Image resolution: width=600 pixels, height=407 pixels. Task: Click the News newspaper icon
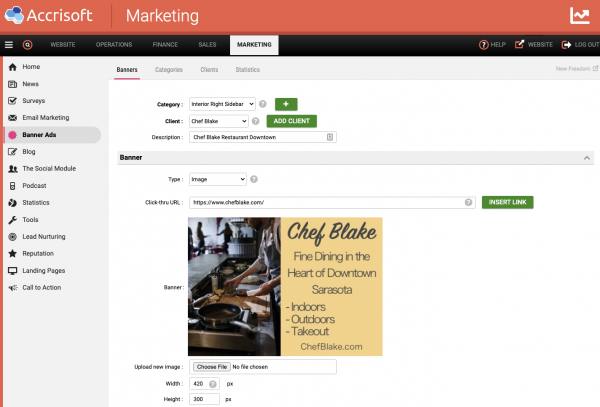tap(13, 84)
